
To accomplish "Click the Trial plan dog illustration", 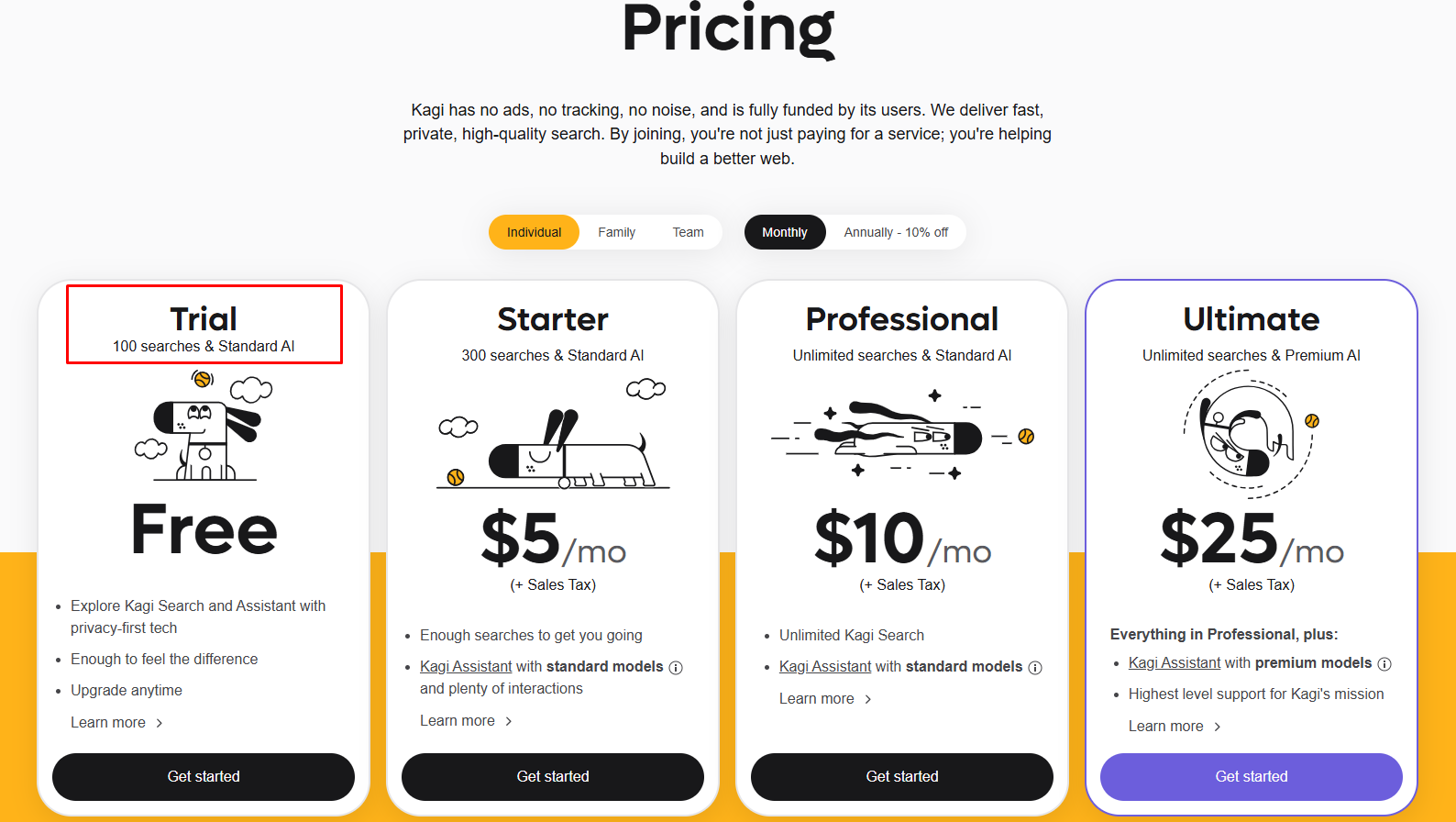I will point(204,427).
